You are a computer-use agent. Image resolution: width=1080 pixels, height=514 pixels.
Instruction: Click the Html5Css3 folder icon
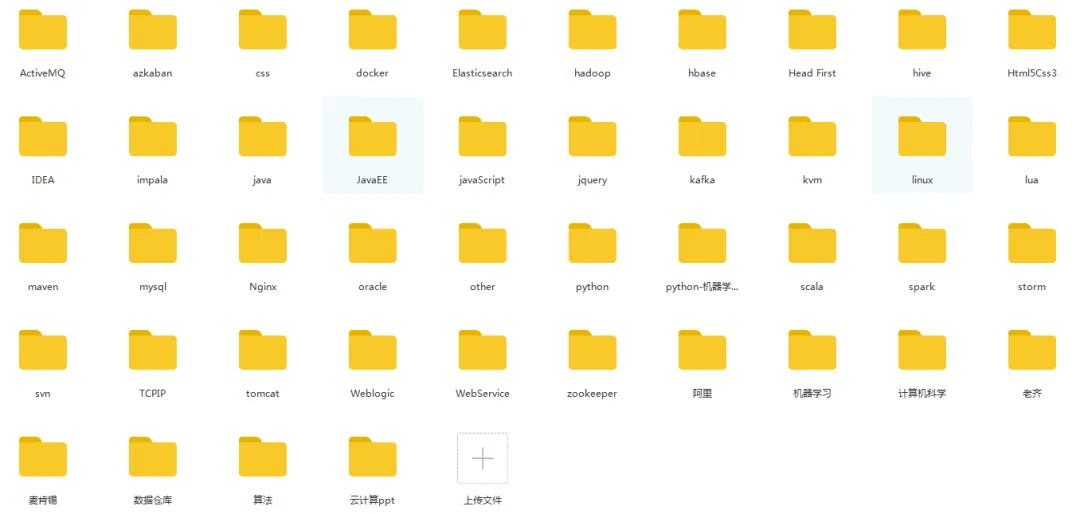(1032, 30)
